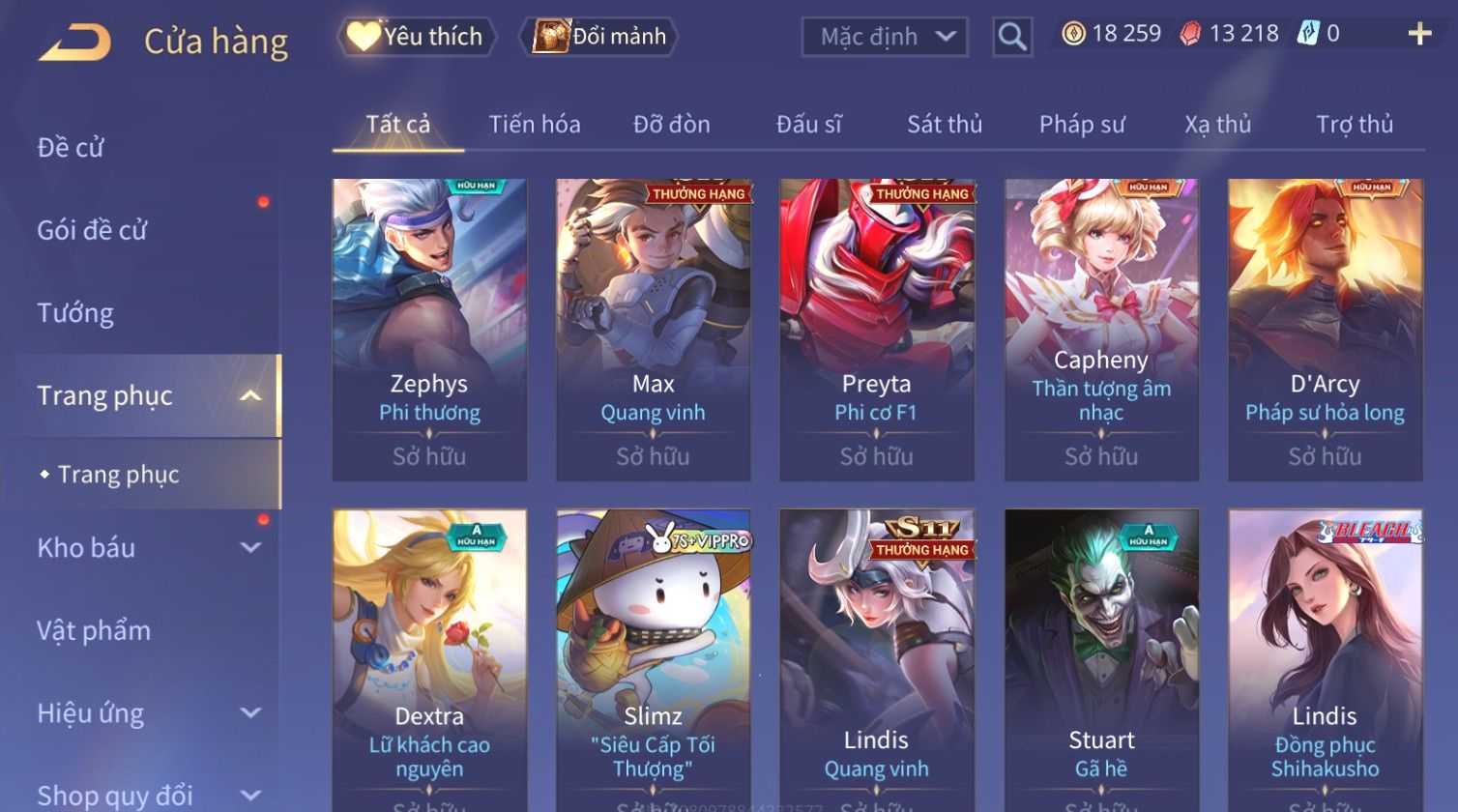
Task: Open Đổi mảnh chest exchange
Action: point(599,37)
